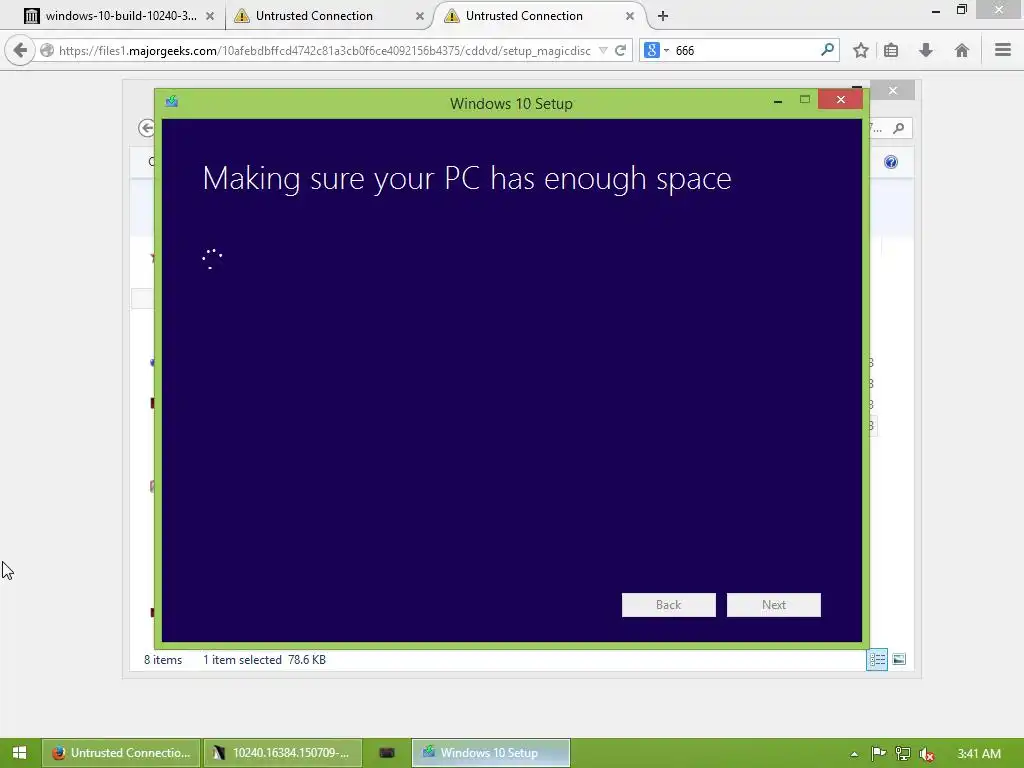Open Firefox Untrusted Connection taskbar item

[x=120, y=753]
